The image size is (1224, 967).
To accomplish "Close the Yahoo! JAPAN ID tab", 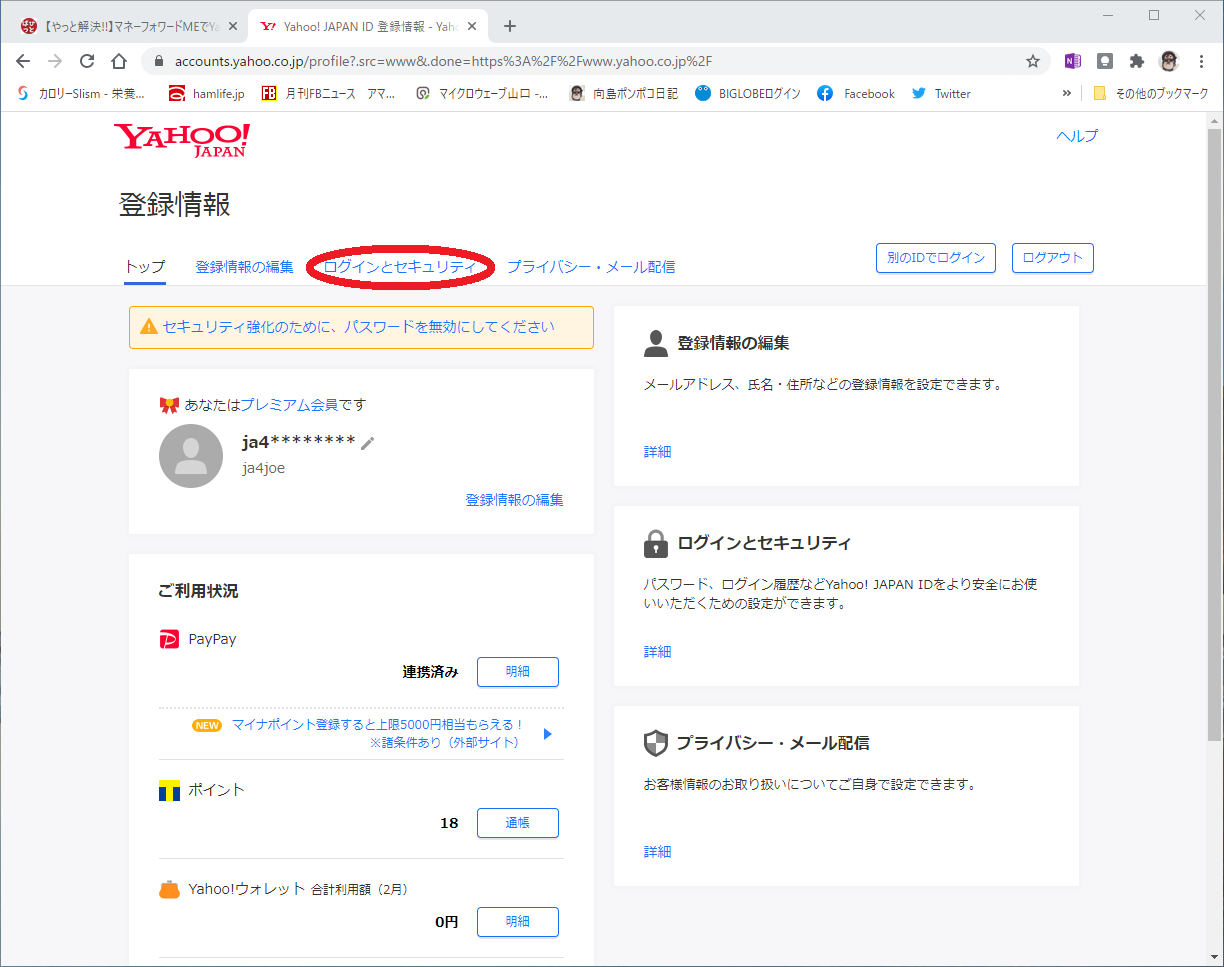I will pyautogui.click(x=472, y=26).
